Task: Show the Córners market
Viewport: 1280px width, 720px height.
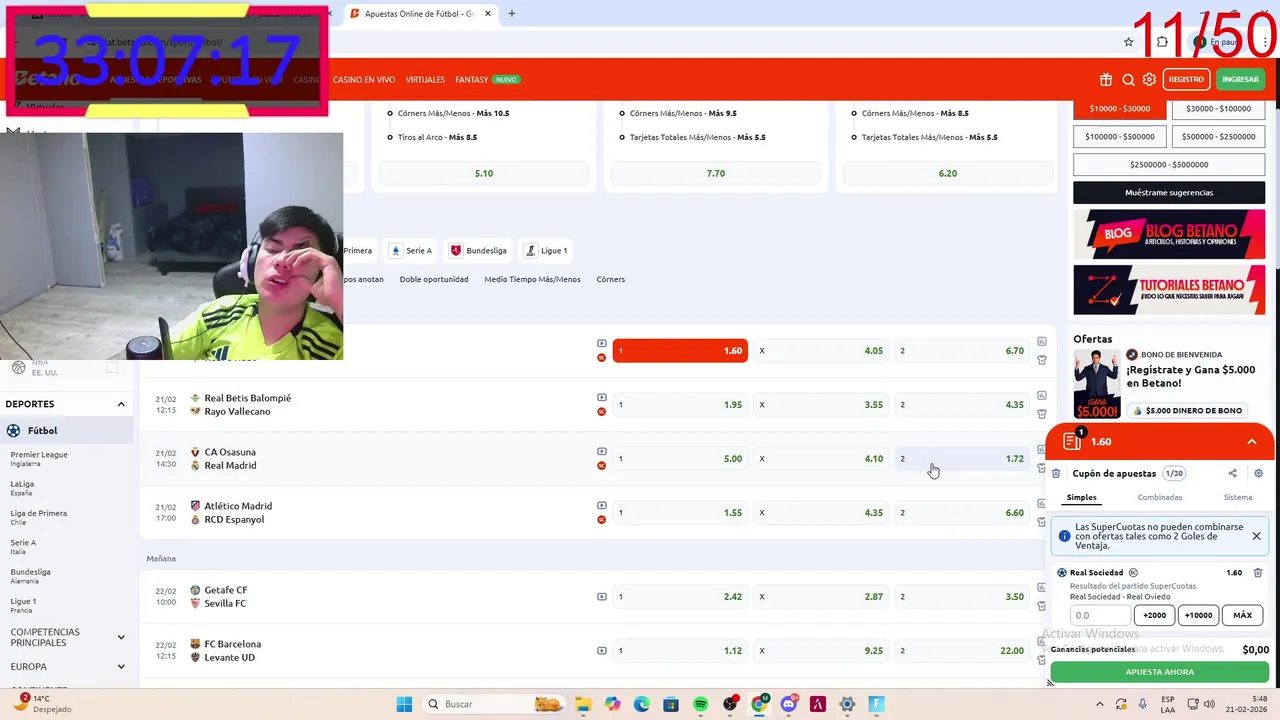Action: (x=610, y=279)
